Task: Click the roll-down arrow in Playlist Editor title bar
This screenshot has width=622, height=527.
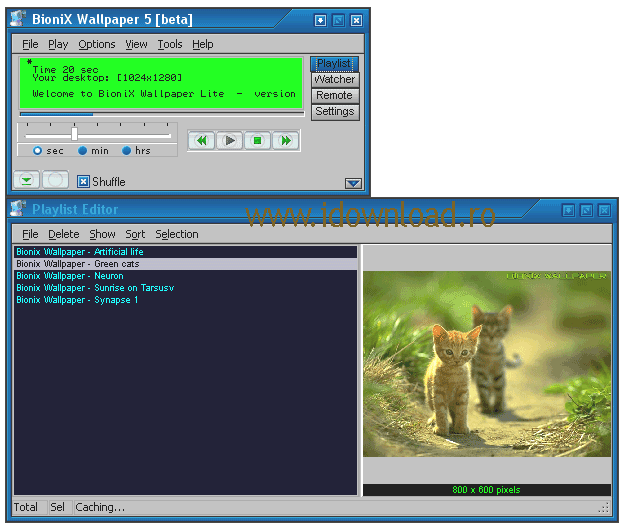Action: (568, 210)
